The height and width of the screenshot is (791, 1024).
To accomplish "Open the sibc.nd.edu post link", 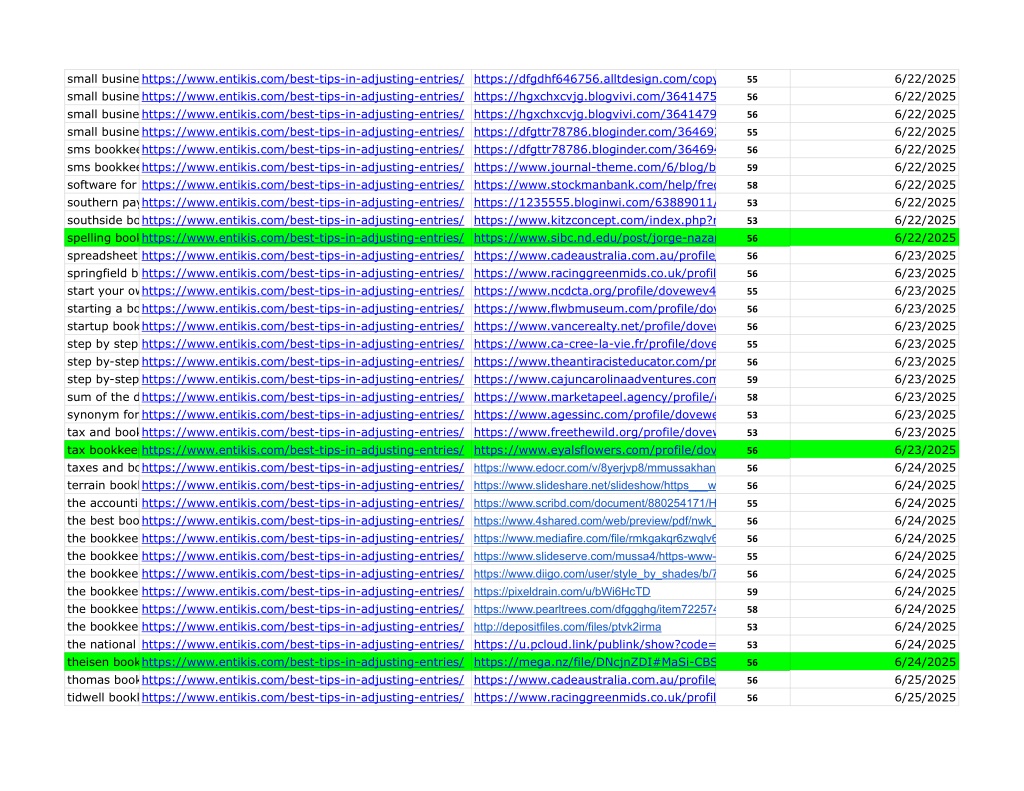I will (x=594, y=238).
